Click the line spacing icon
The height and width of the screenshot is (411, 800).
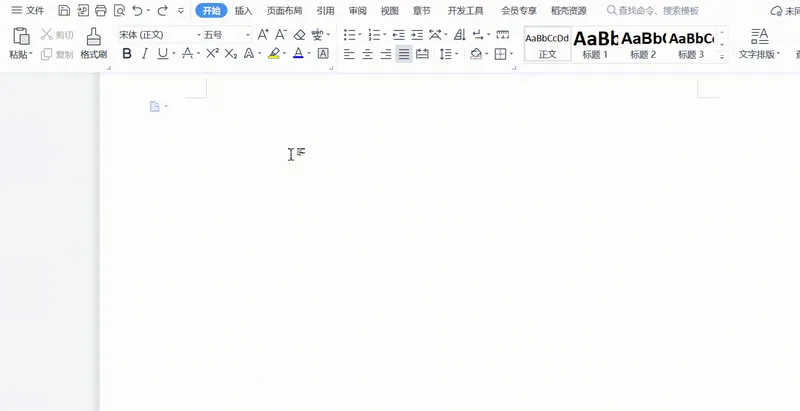coord(446,54)
